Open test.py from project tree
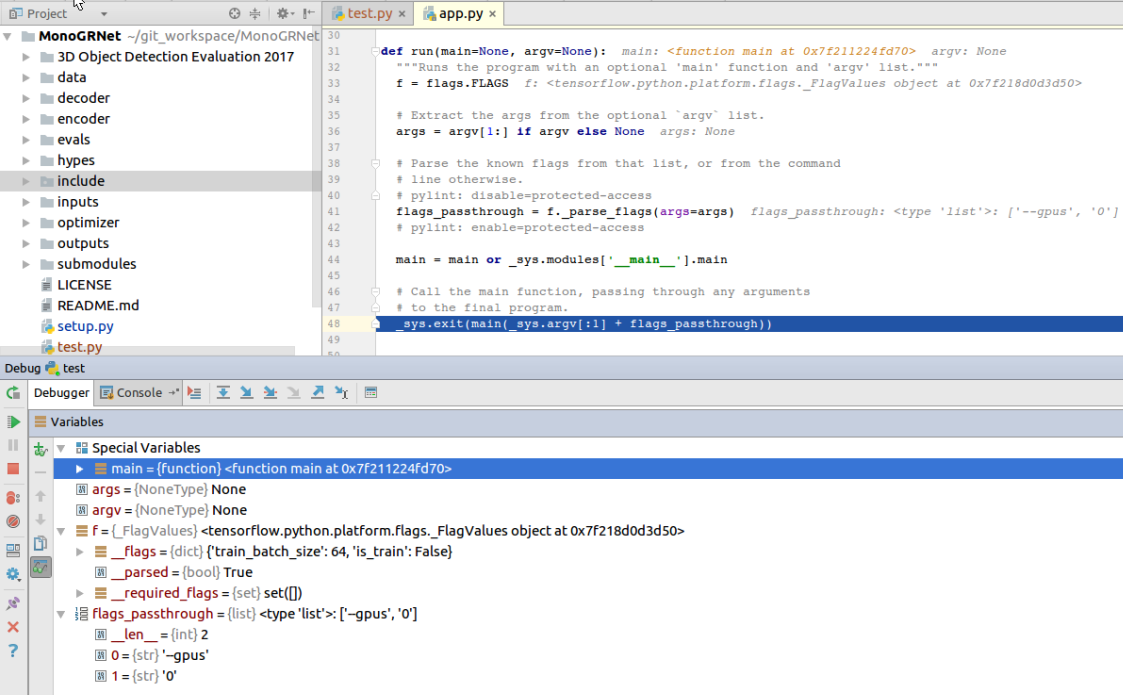1123x695 pixels. 79,348
